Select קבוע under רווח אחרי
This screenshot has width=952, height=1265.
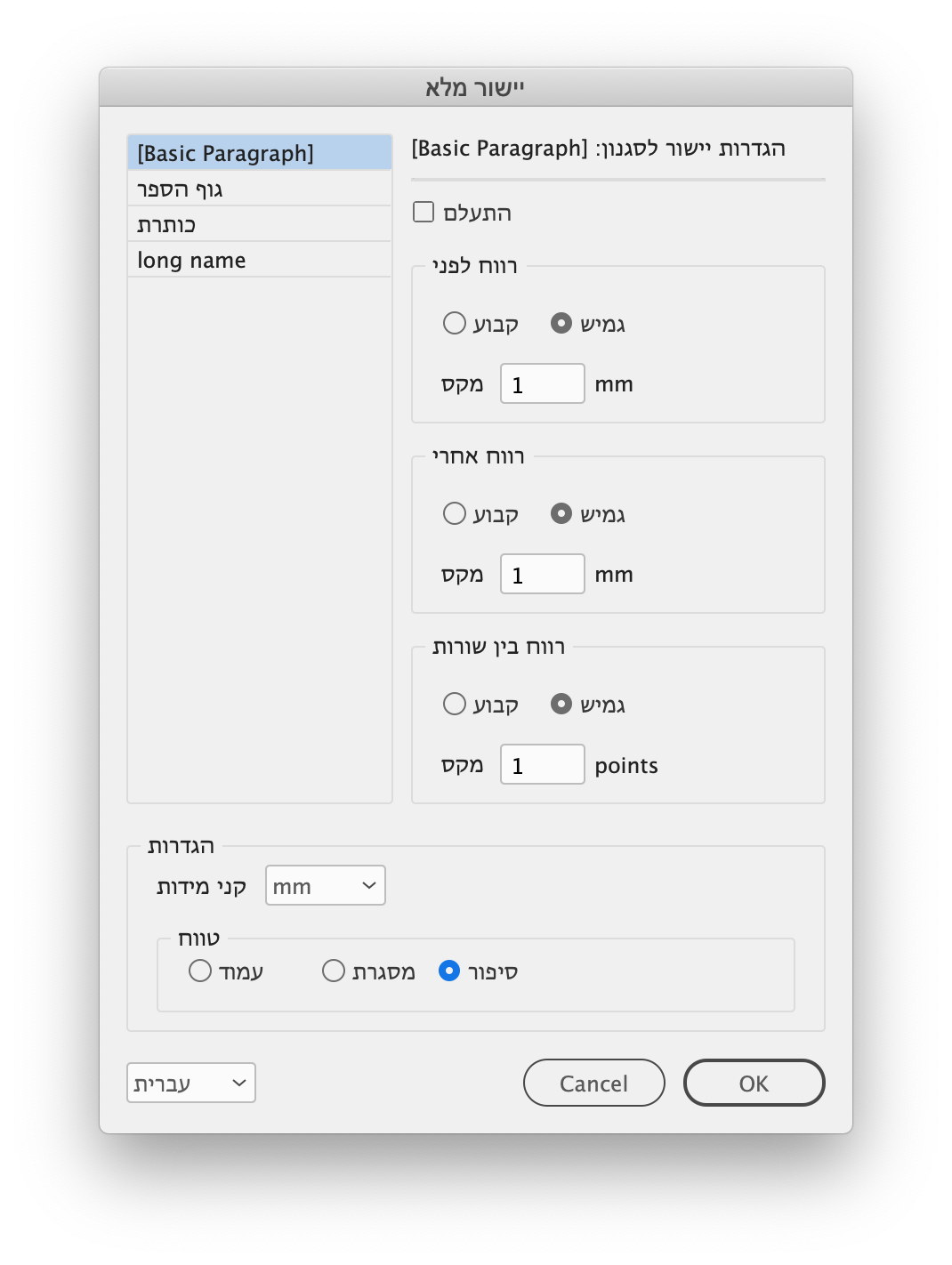tap(455, 513)
